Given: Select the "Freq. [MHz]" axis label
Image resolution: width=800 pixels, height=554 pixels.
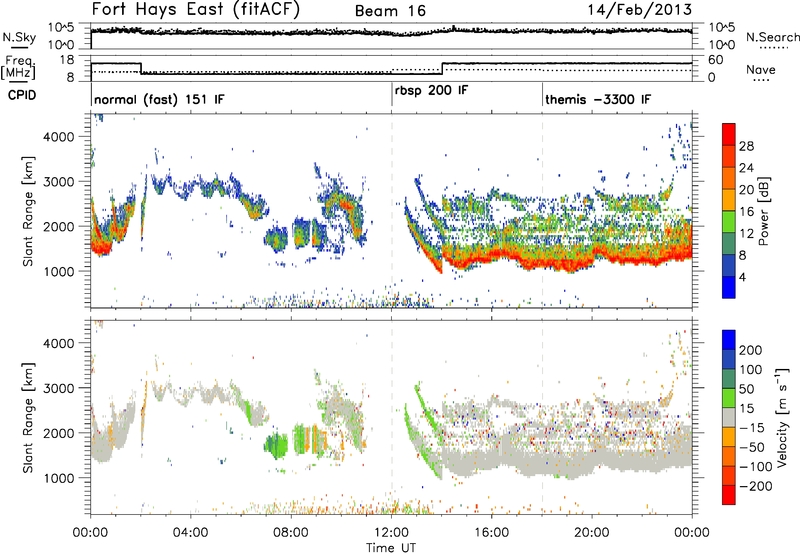Looking at the screenshot, I should click(18, 68).
